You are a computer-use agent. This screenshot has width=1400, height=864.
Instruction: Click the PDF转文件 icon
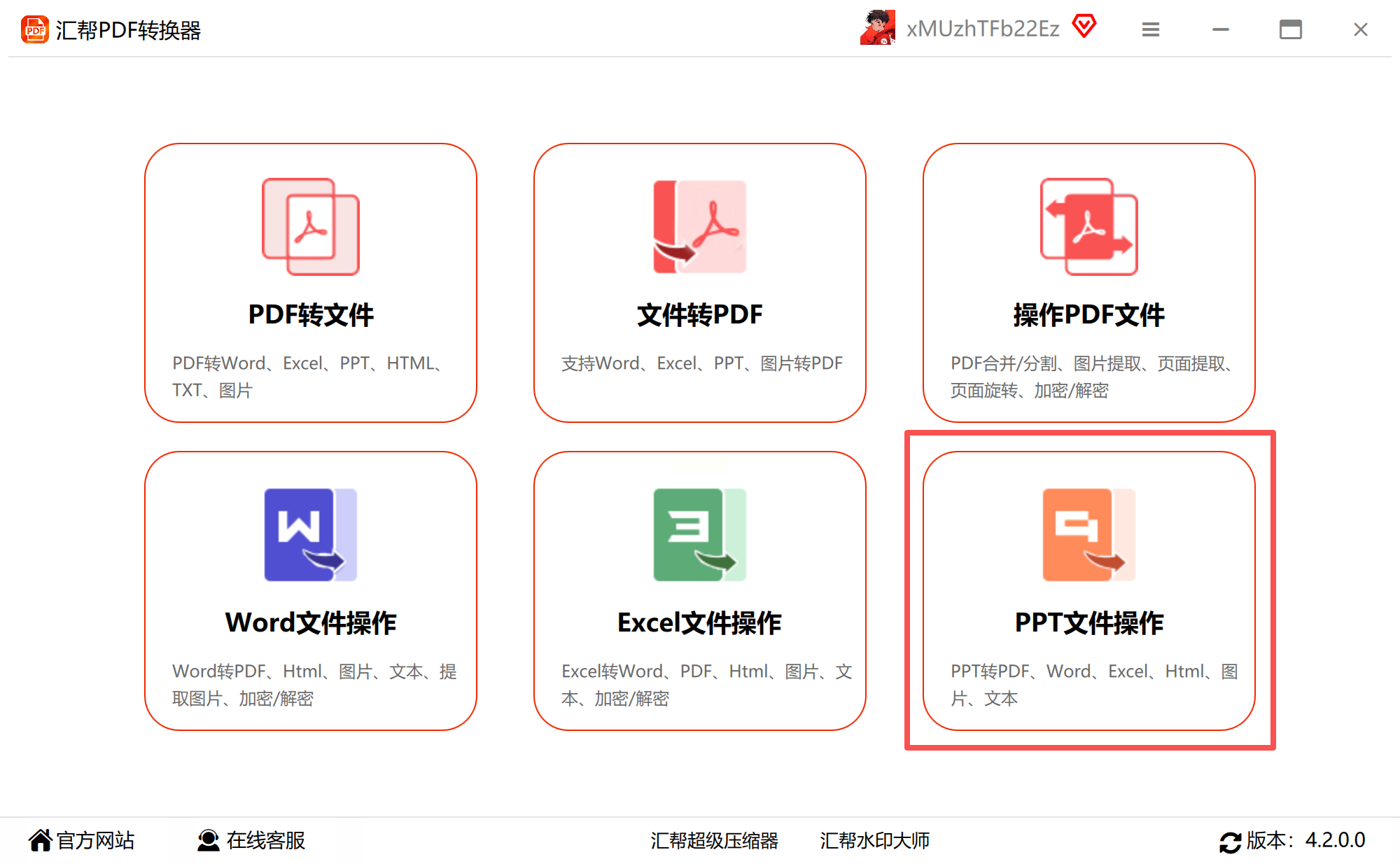pyautogui.click(x=310, y=226)
